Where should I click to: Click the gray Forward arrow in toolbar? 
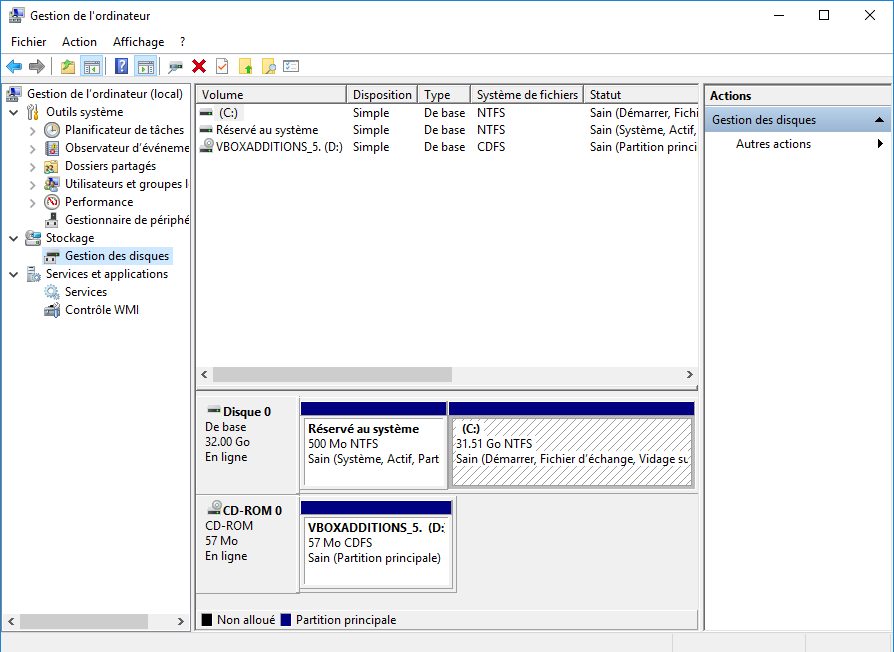point(37,67)
